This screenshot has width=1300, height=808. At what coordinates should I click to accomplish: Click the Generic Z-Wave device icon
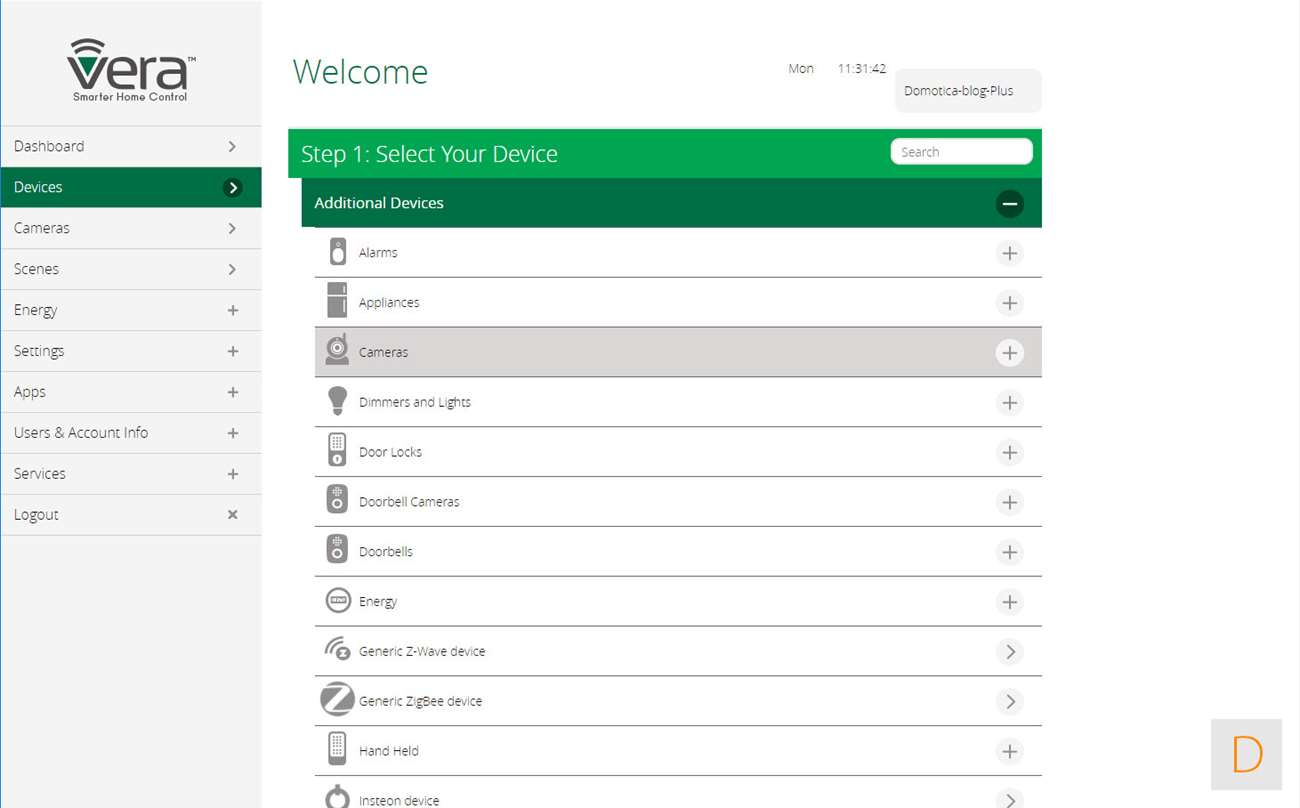[337, 649]
